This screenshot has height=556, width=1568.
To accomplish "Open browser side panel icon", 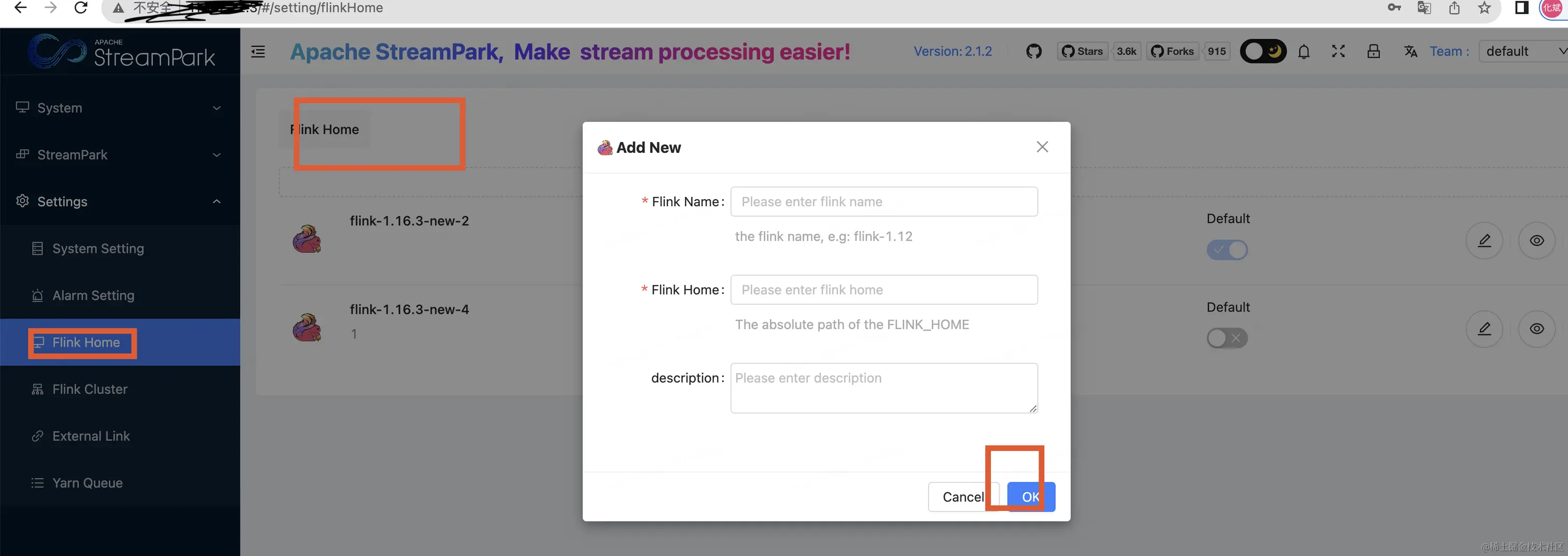I will tap(1521, 8).
